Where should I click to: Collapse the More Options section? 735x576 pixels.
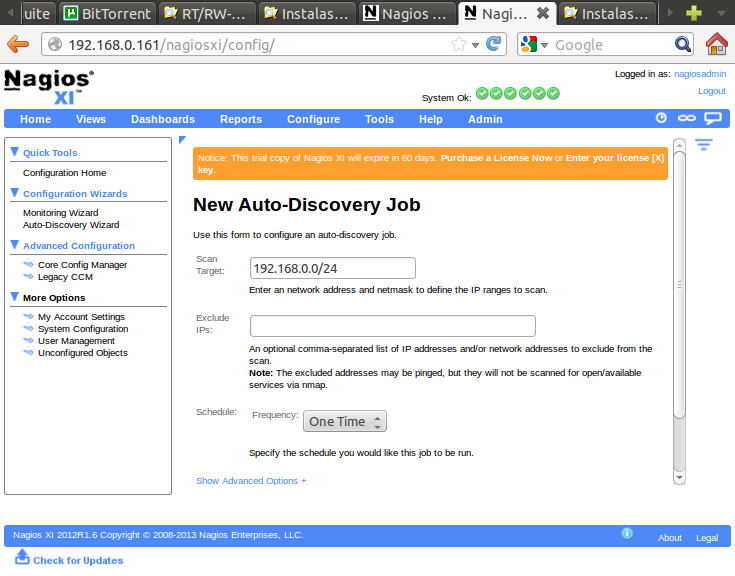(x=15, y=297)
